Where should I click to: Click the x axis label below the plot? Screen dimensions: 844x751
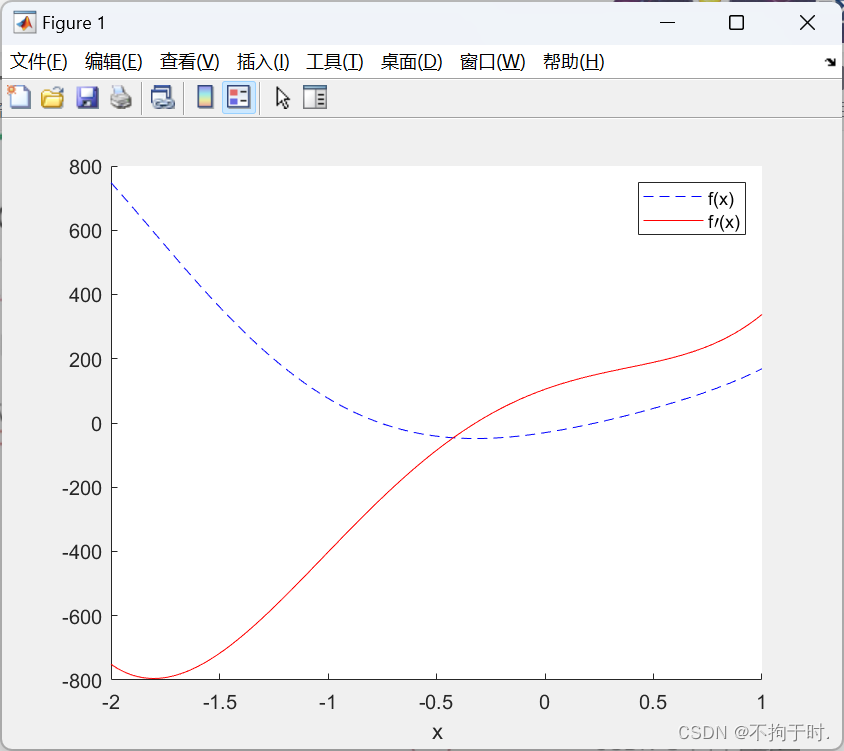pyautogui.click(x=437, y=732)
